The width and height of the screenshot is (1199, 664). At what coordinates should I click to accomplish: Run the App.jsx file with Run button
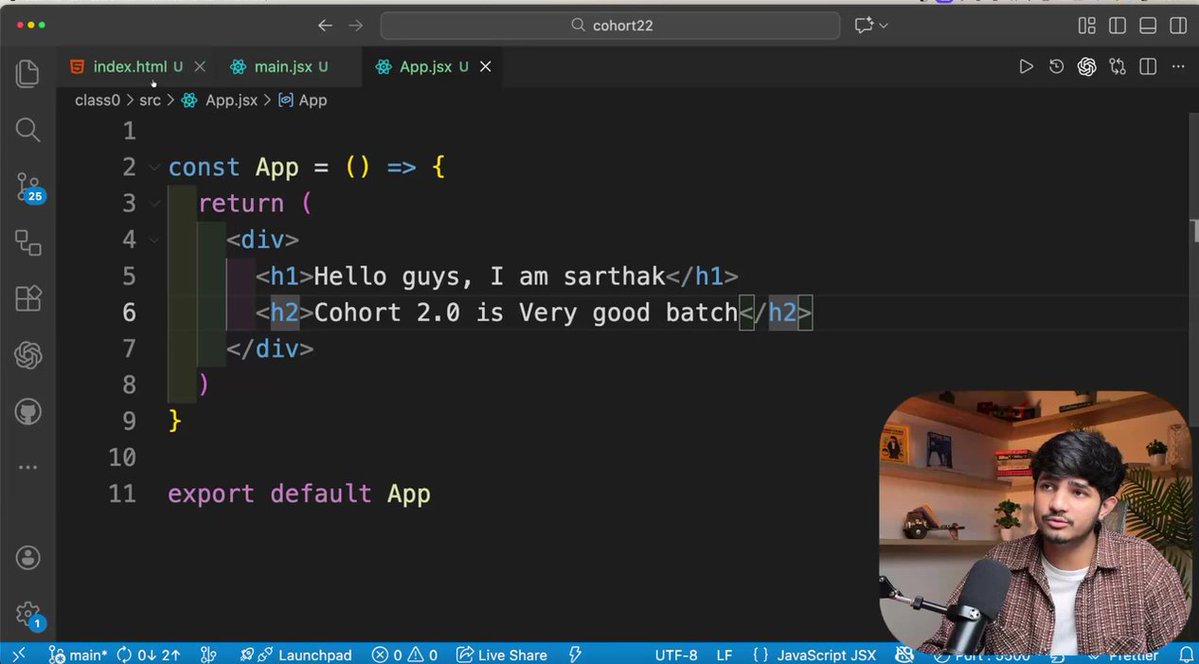click(1026, 66)
